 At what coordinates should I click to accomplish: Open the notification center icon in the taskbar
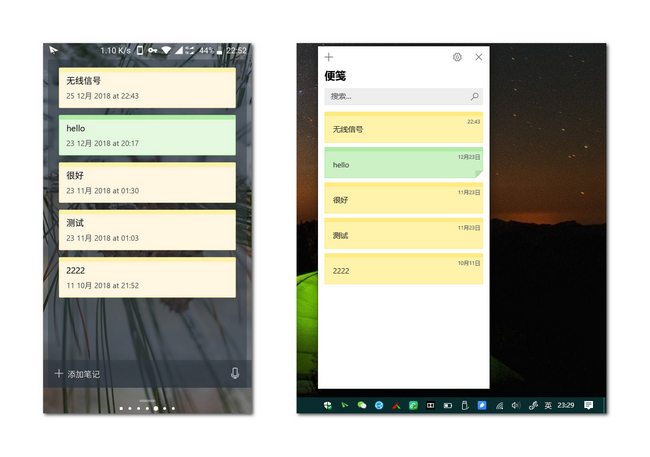click(x=588, y=405)
